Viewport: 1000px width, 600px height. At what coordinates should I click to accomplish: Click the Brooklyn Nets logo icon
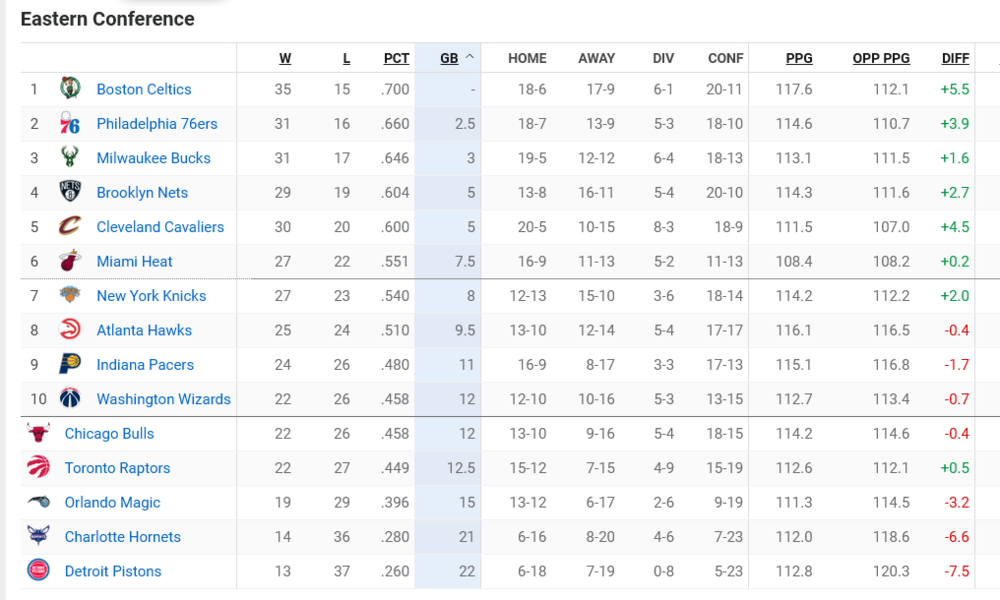pos(70,191)
